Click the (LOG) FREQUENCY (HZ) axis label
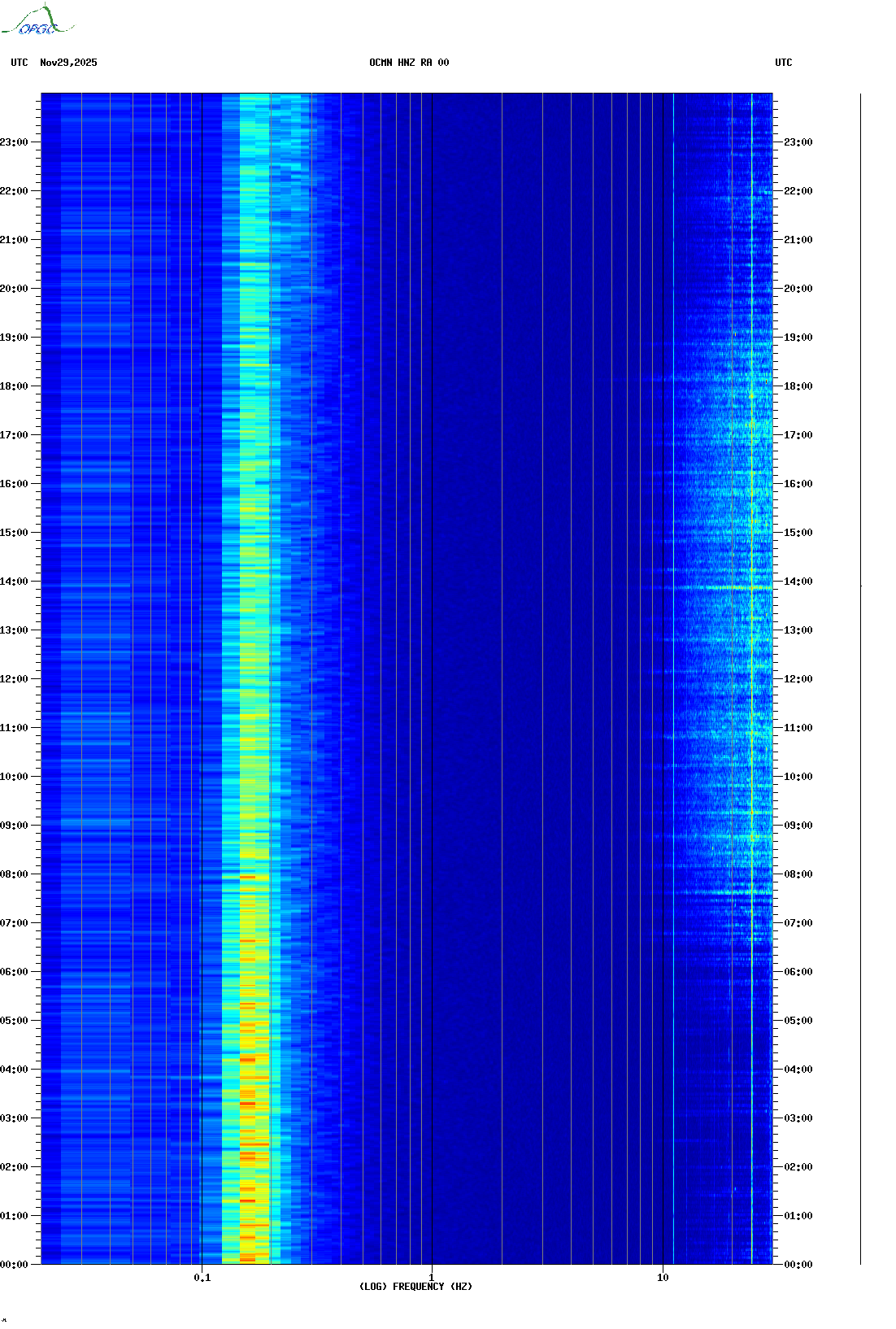896x1329 pixels. 415,1287
